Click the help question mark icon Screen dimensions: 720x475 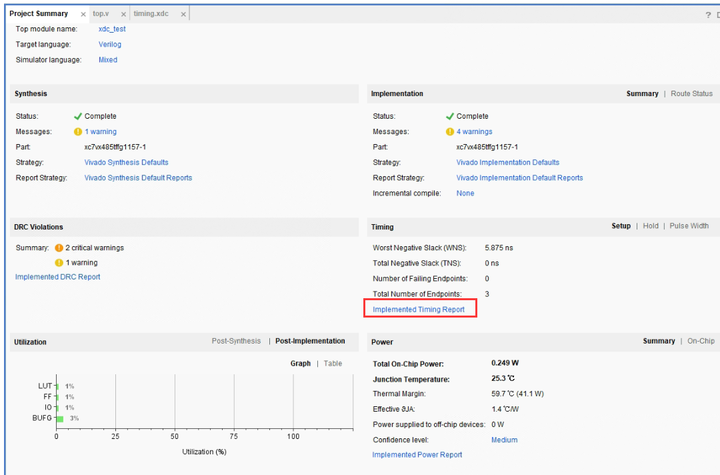(708, 14)
